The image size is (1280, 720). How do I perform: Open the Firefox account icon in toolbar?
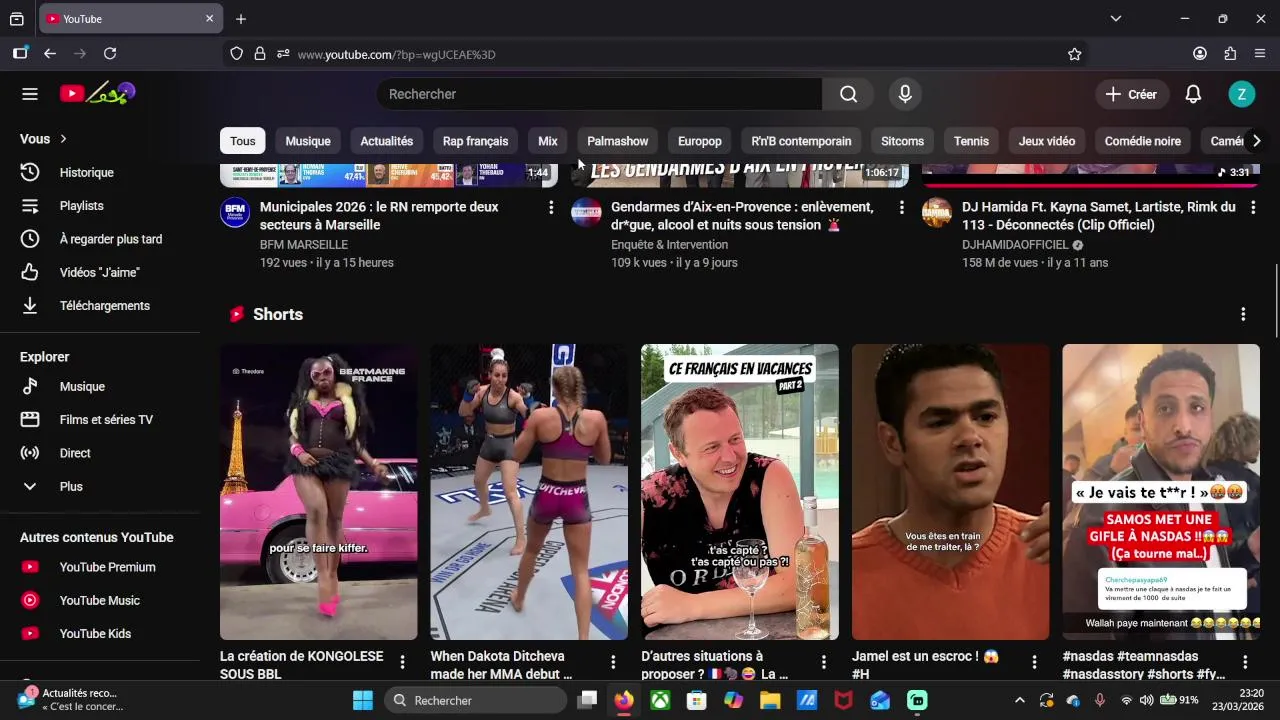1200,54
